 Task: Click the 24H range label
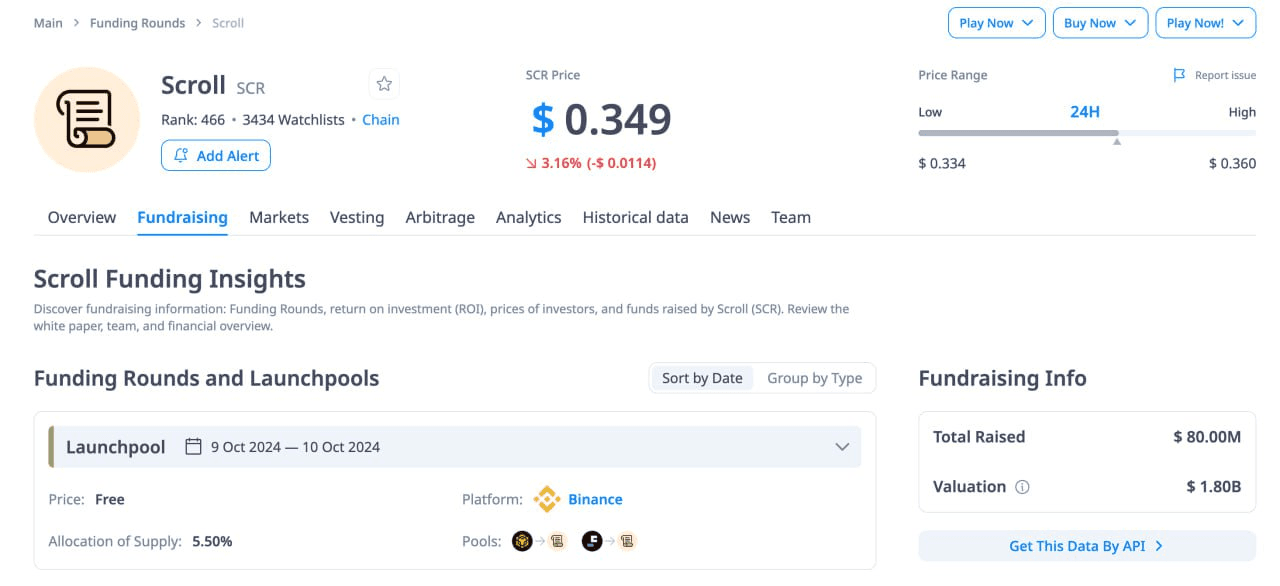coord(1085,112)
